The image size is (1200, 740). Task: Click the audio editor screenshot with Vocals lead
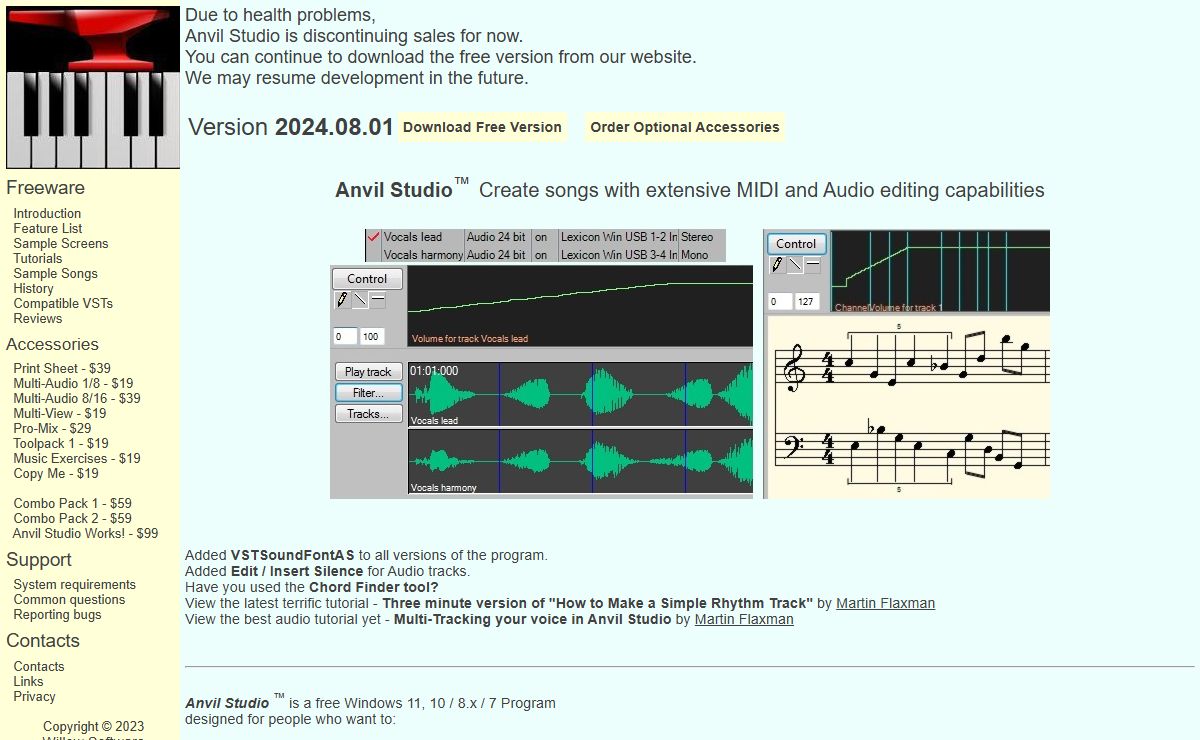pyautogui.click(x=542, y=363)
